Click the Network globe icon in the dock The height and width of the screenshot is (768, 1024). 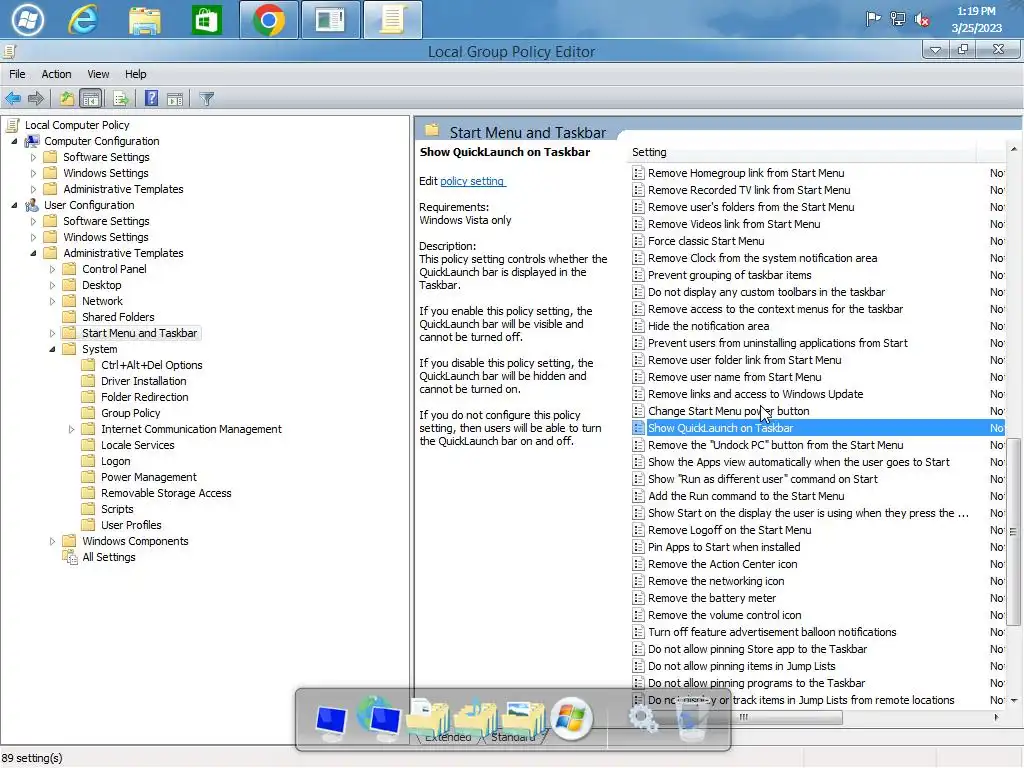[x=379, y=717]
